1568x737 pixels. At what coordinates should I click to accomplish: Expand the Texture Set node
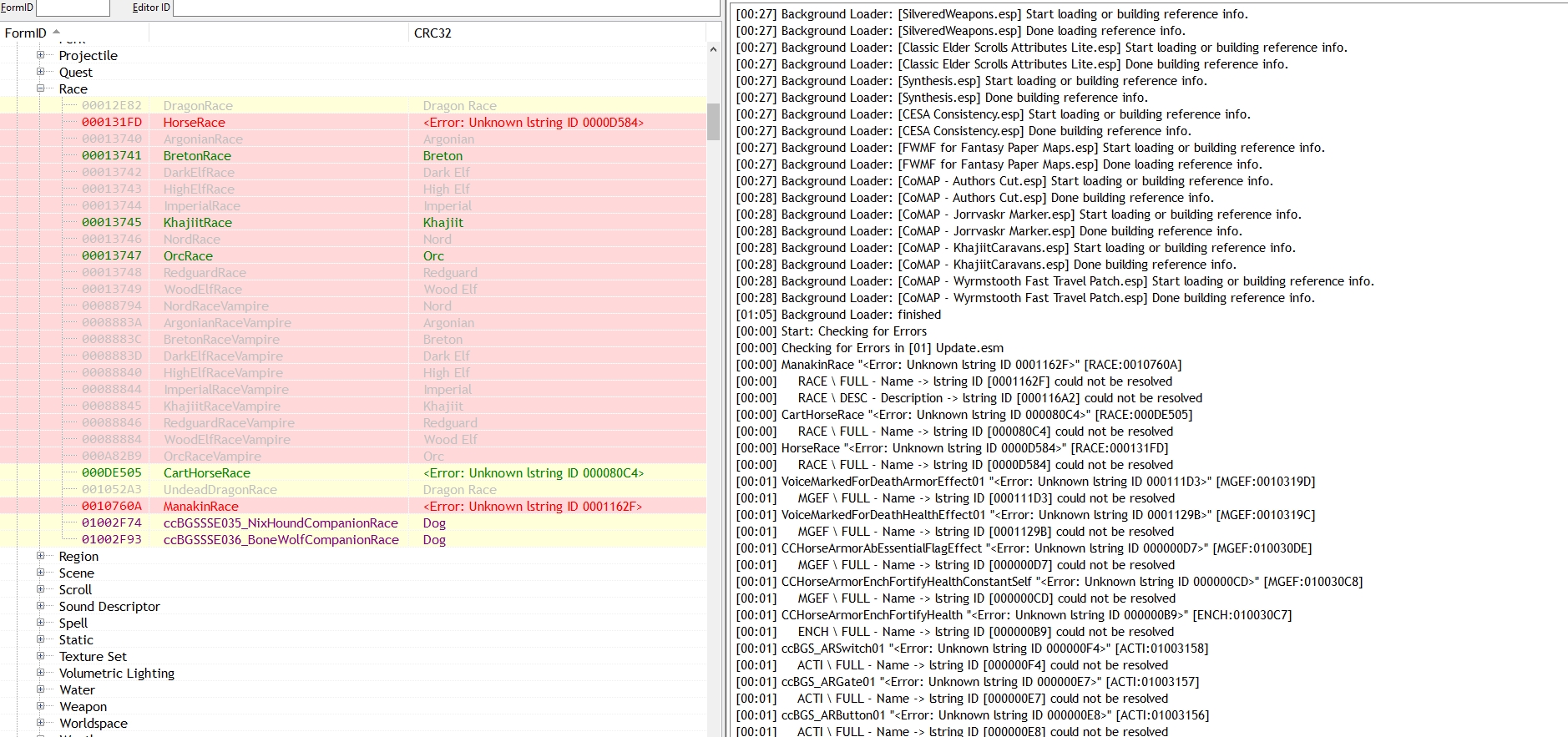pyautogui.click(x=40, y=656)
